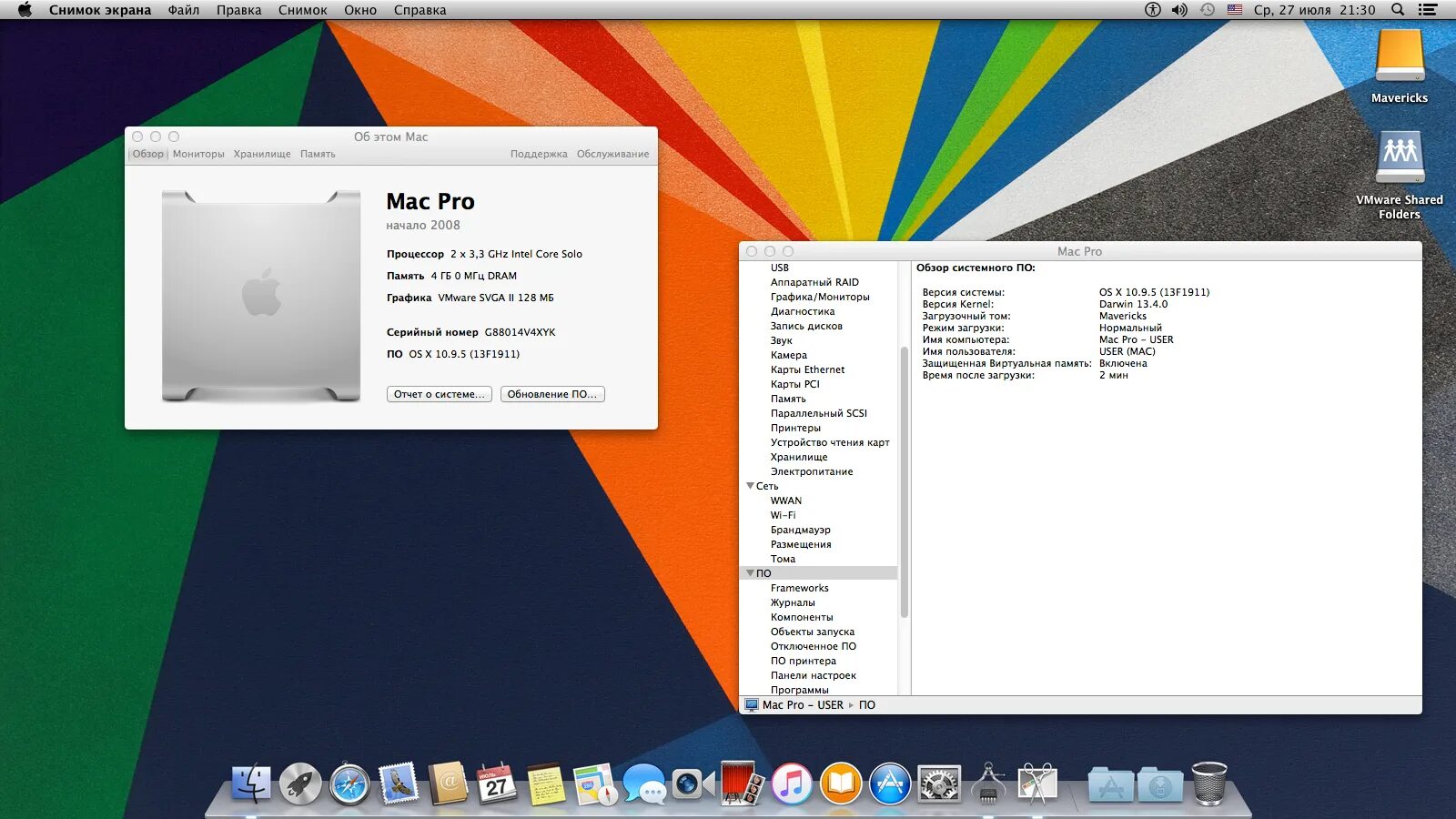Open Spotlight search magnifier icon
This screenshot has height=819, width=1456.
coord(1398,10)
